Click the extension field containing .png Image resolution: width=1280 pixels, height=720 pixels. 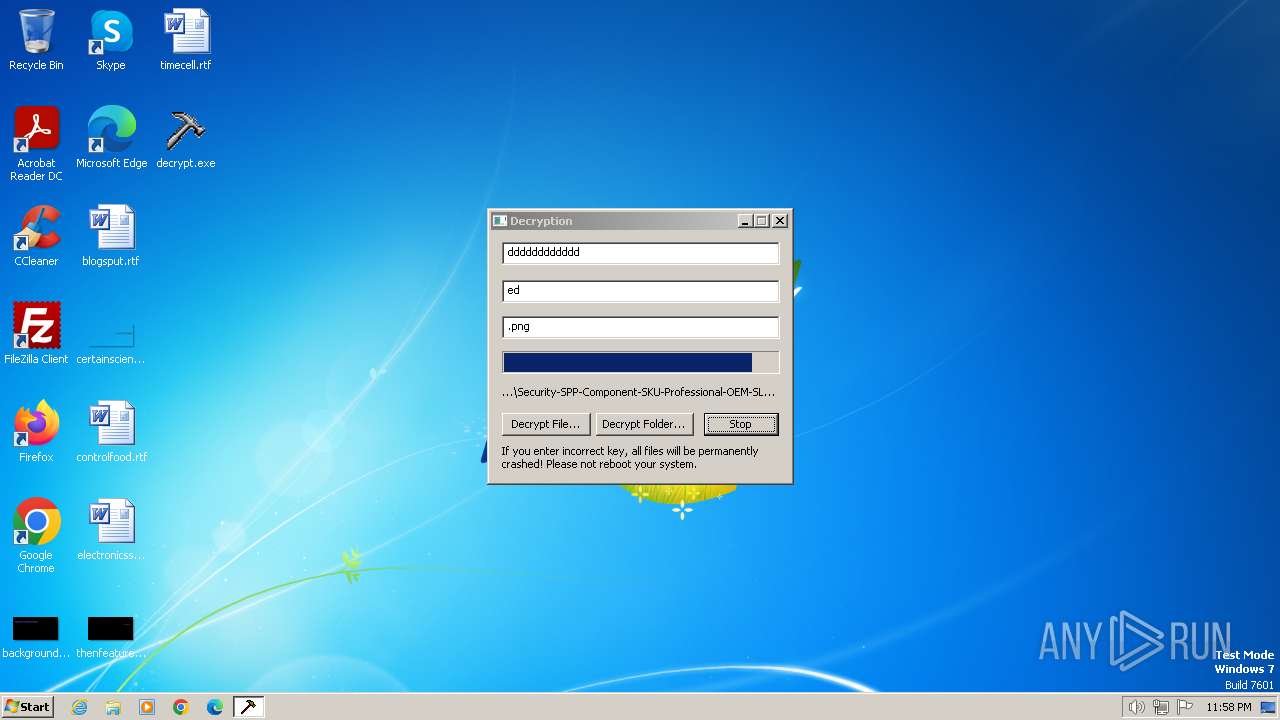tap(640, 327)
